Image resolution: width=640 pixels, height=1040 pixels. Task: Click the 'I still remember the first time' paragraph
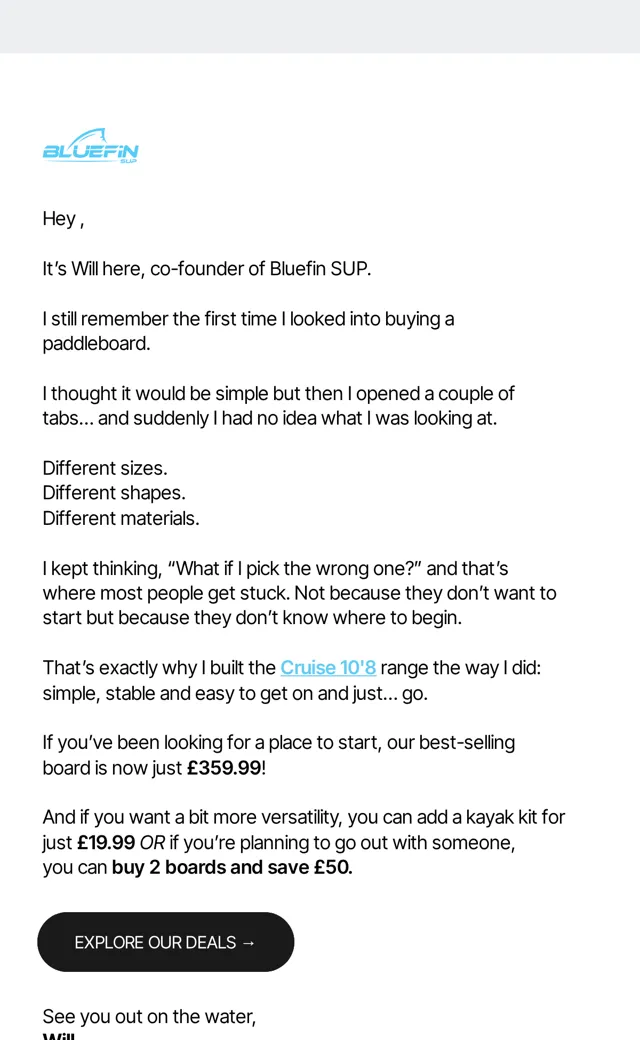[x=248, y=331]
